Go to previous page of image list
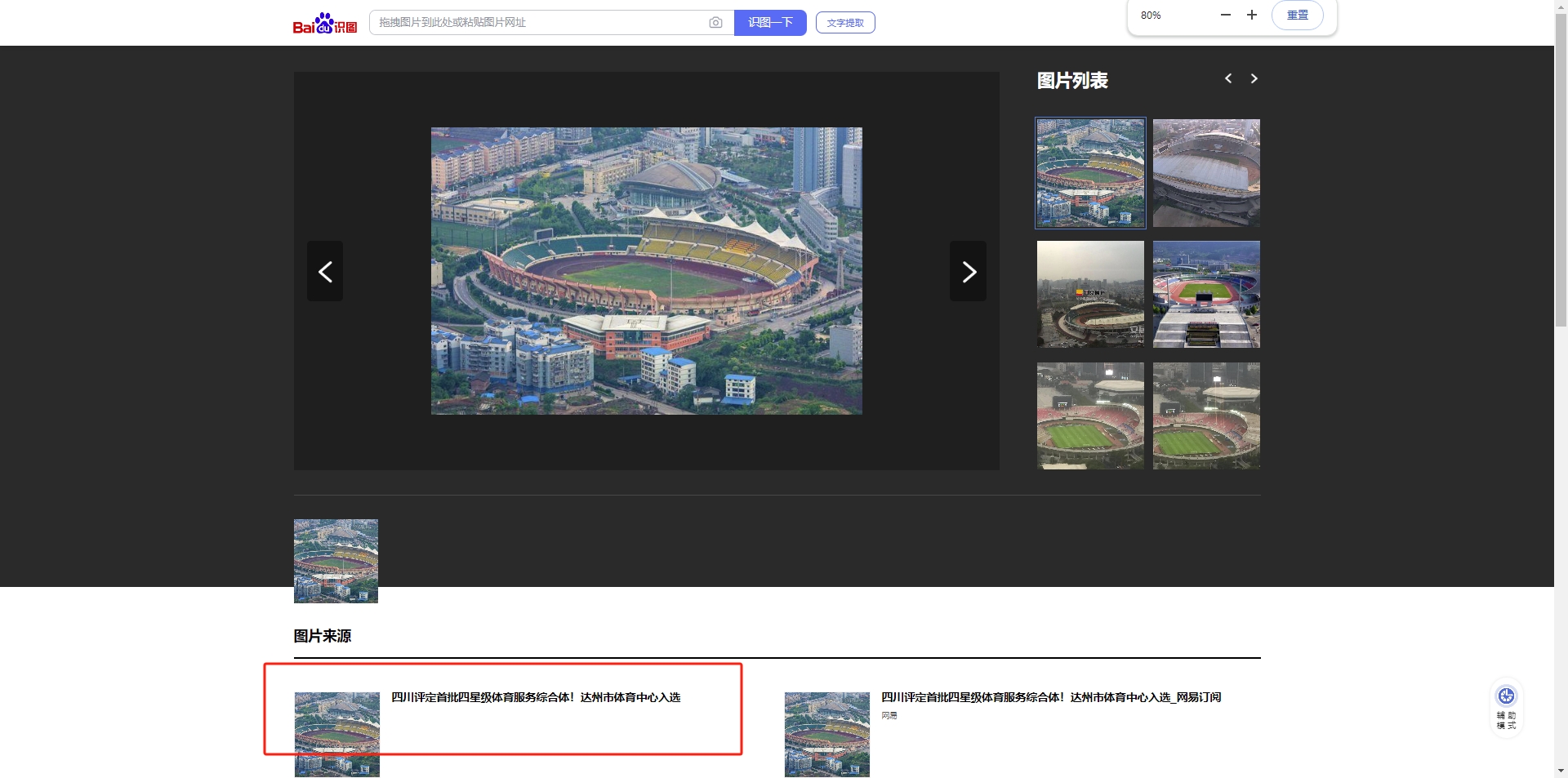The height and width of the screenshot is (778, 1568). (1228, 78)
